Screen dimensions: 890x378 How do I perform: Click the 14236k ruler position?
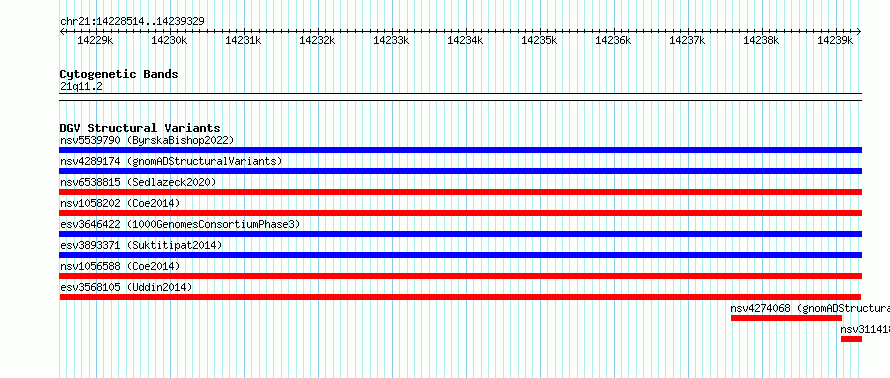point(613,40)
